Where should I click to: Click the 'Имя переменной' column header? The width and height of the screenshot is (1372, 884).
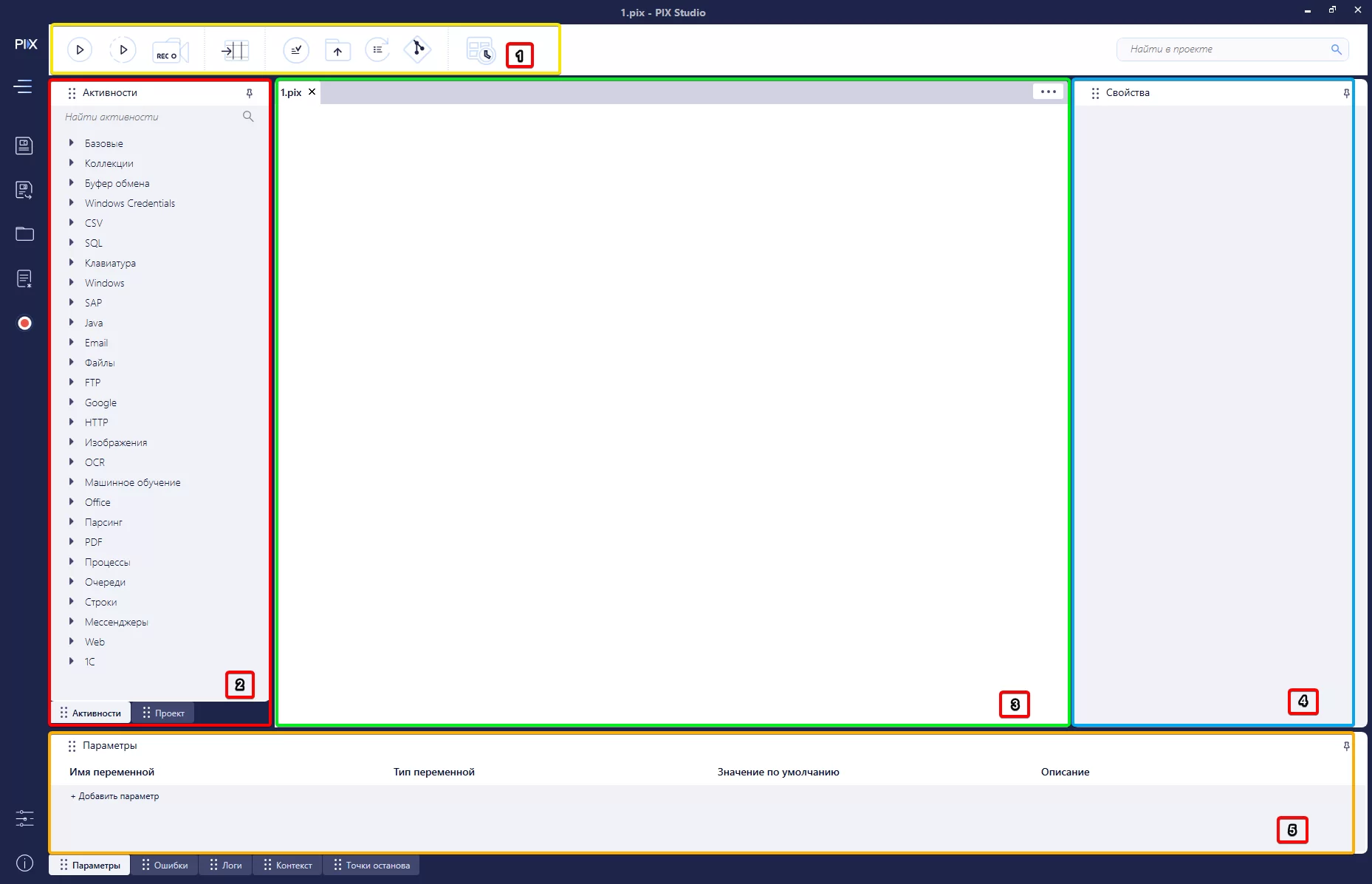click(x=112, y=772)
